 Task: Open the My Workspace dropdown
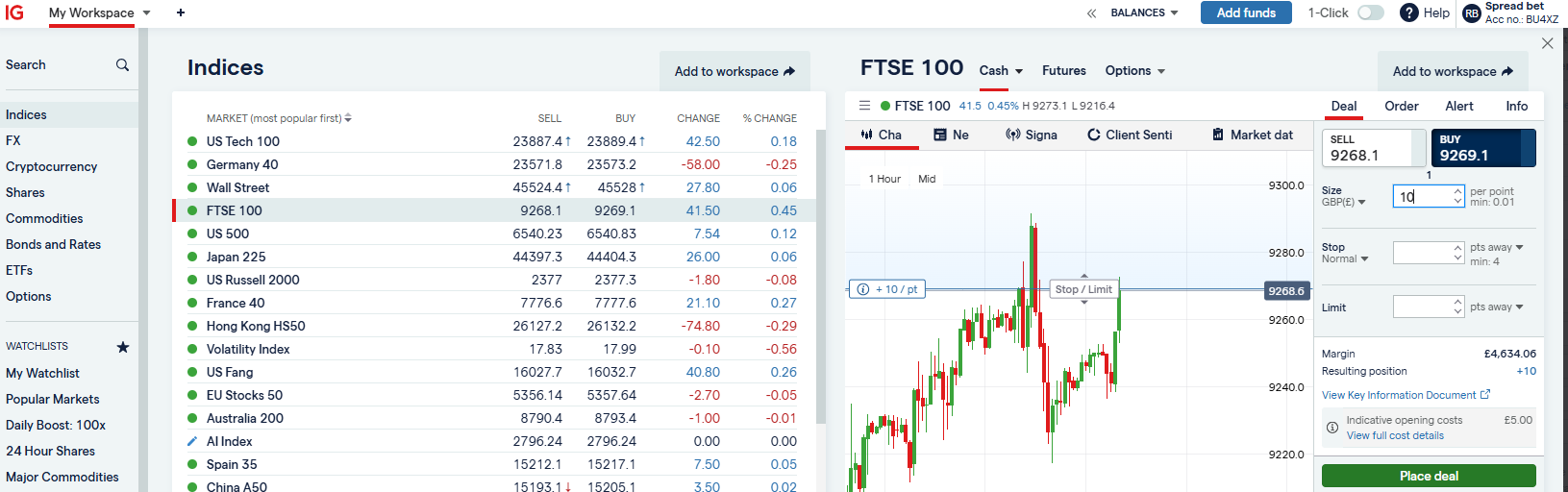[x=100, y=13]
